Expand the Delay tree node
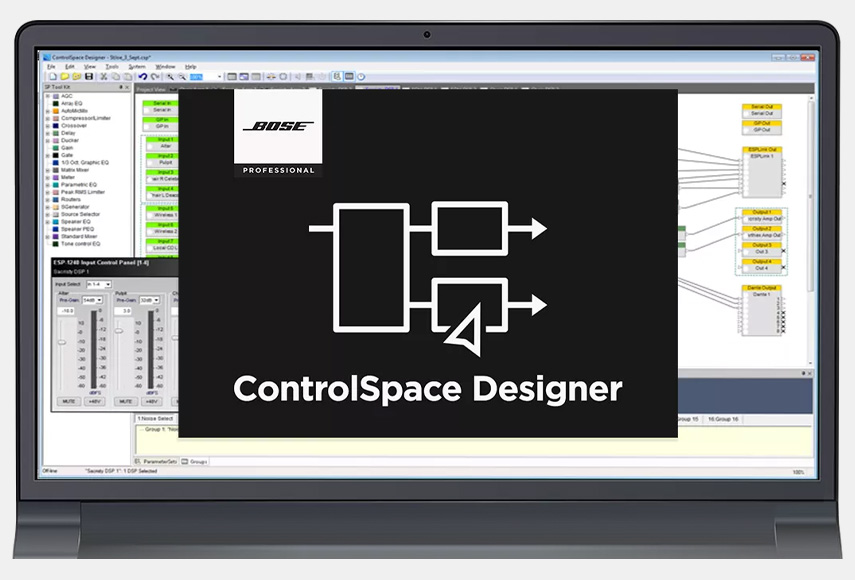The image size is (855, 580). 47,133
